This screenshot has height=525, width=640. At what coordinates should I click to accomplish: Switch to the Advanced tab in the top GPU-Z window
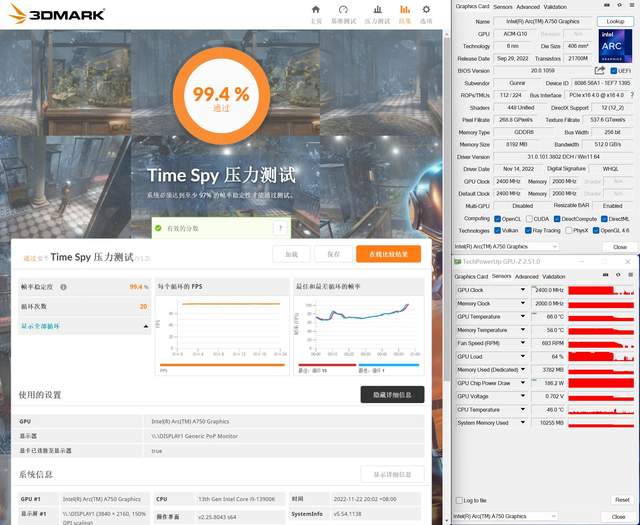(528, 7)
